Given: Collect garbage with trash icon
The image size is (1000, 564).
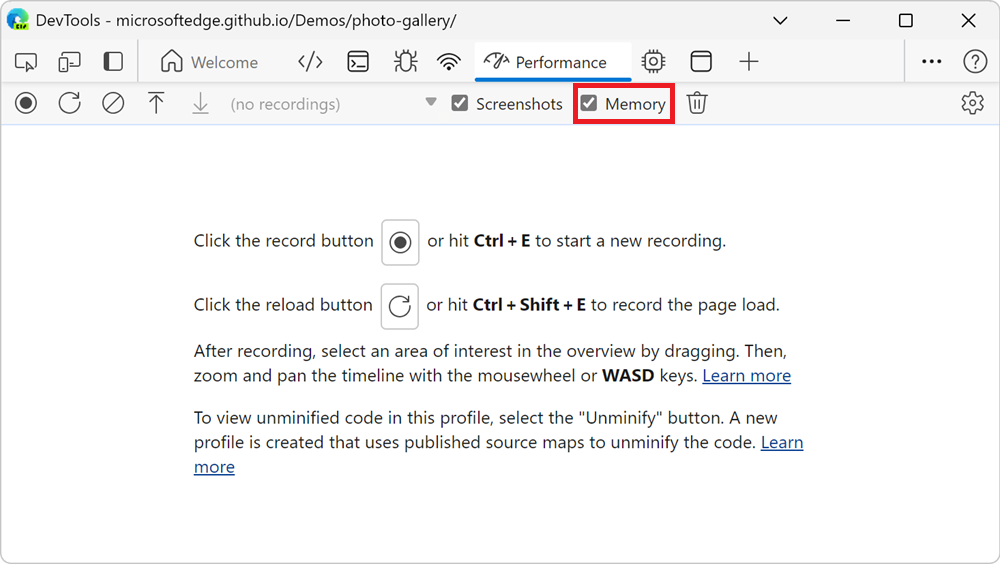Looking at the screenshot, I should point(697,103).
